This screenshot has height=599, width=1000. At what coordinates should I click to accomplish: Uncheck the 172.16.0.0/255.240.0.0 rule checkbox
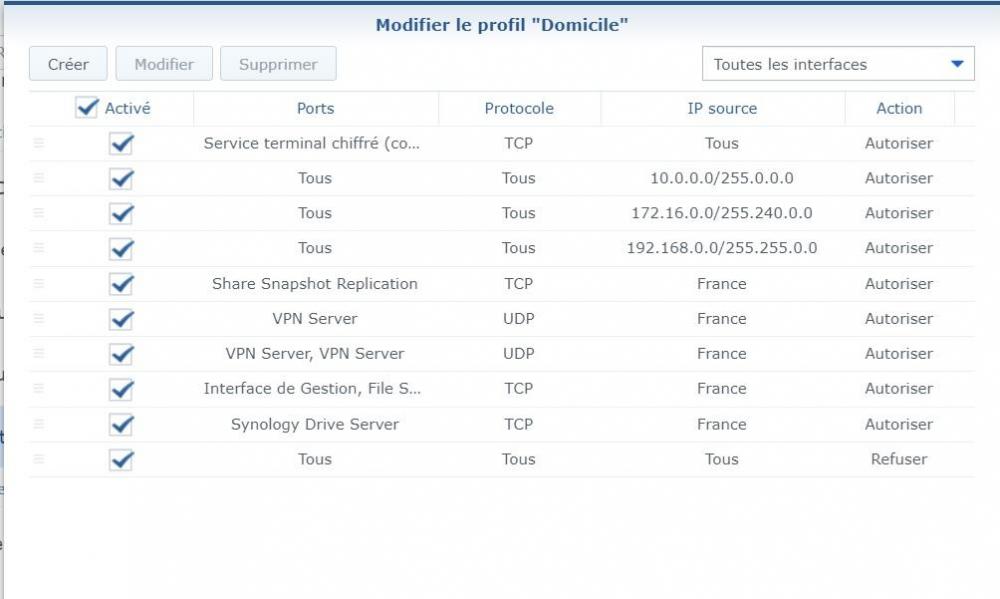[121, 213]
